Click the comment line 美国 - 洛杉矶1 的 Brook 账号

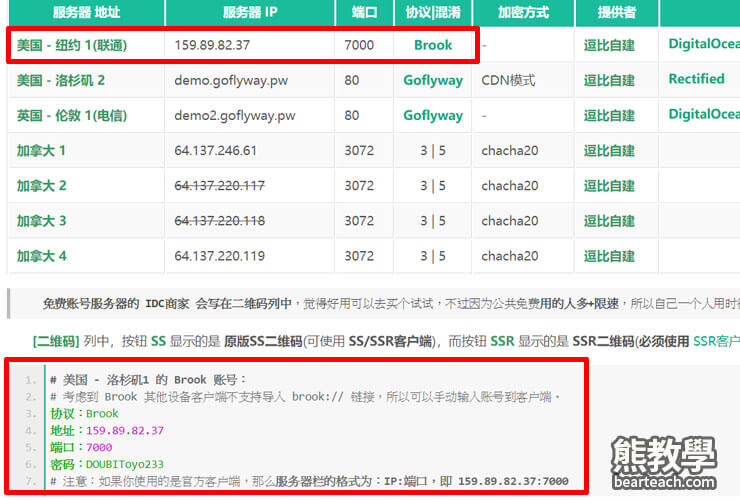pyautogui.click(x=148, y=380)
